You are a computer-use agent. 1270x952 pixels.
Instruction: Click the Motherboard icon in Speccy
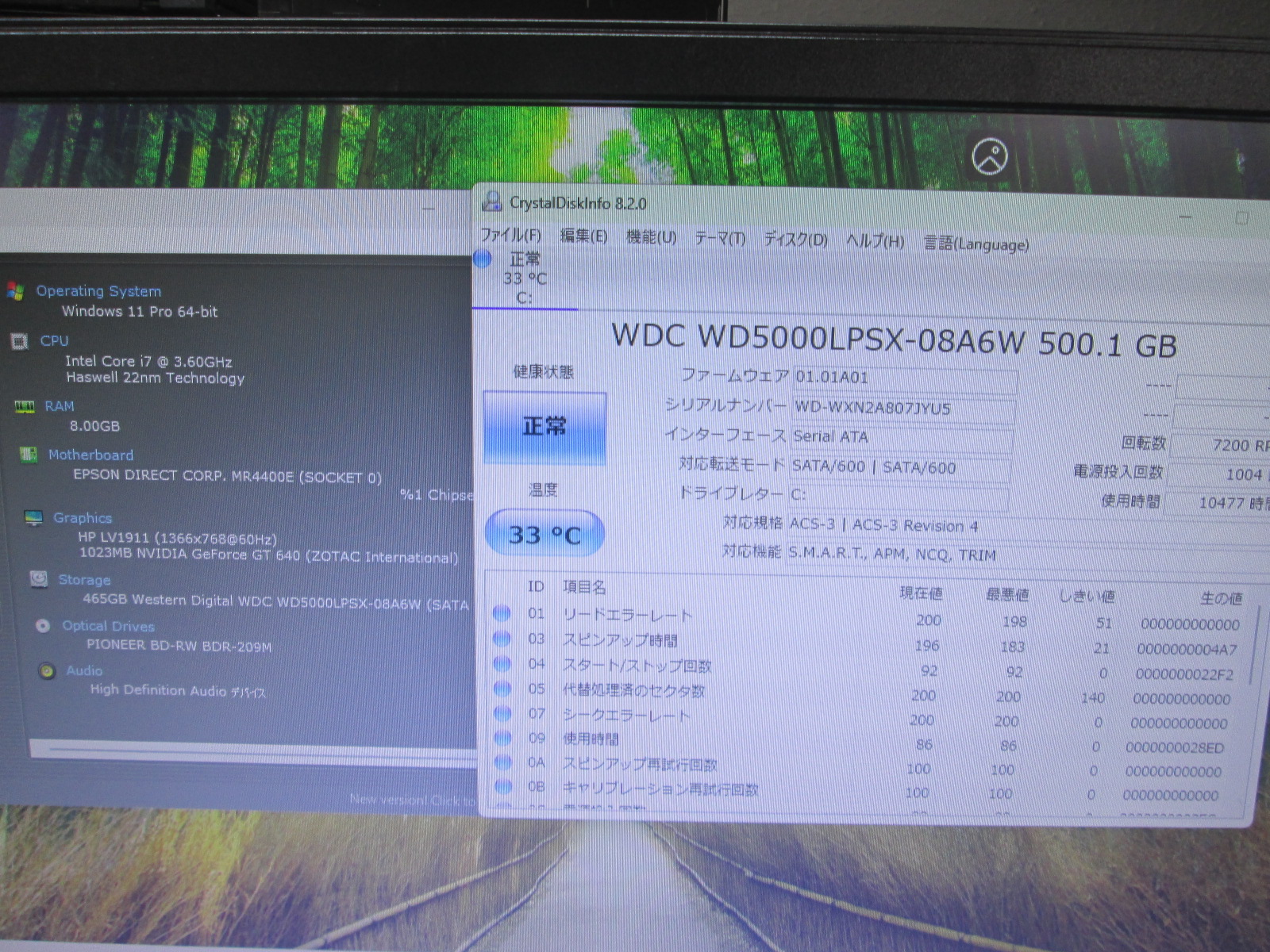(x=29, y=455)
